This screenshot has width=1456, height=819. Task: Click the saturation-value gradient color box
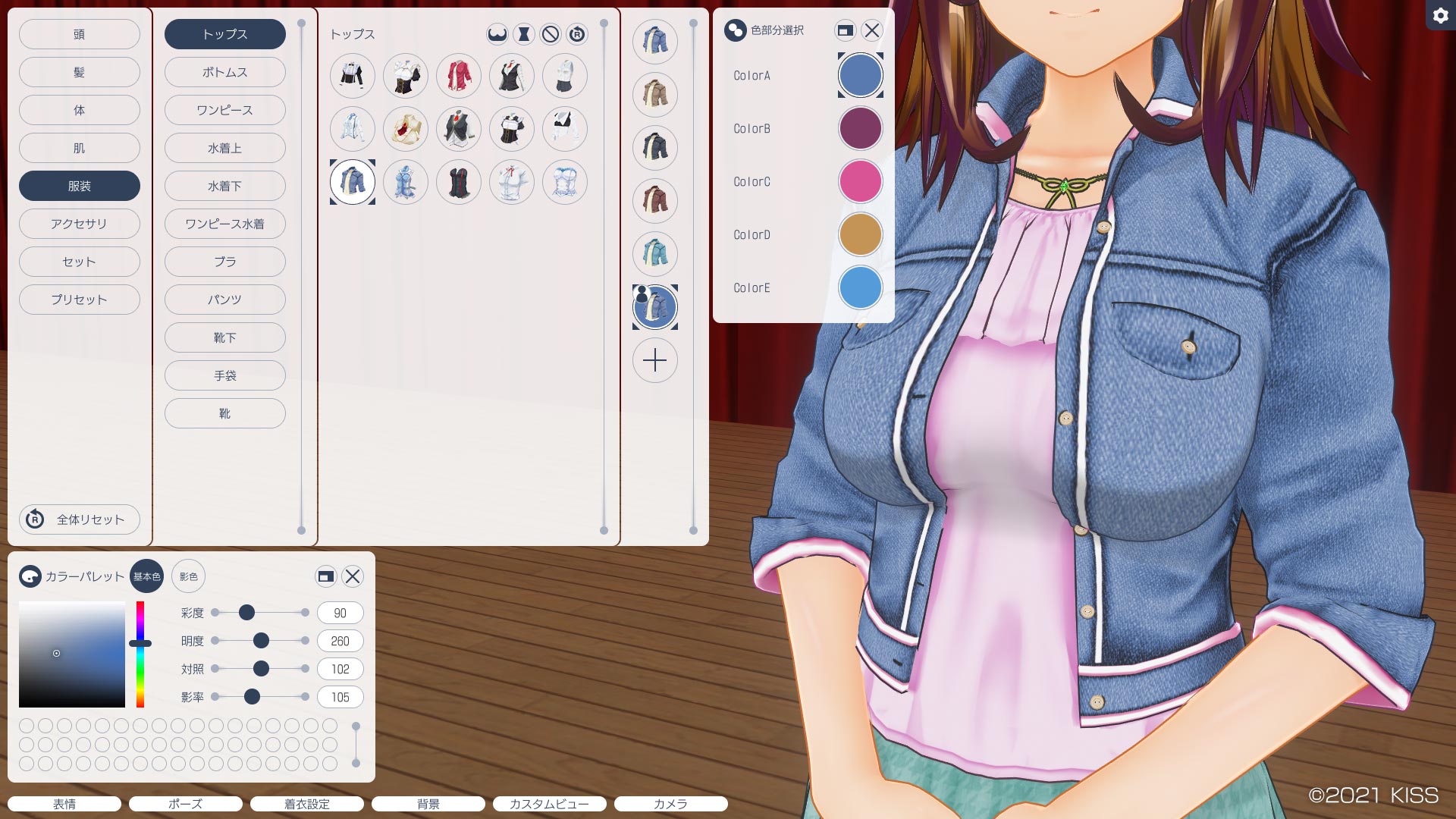(x=72, y=654)
